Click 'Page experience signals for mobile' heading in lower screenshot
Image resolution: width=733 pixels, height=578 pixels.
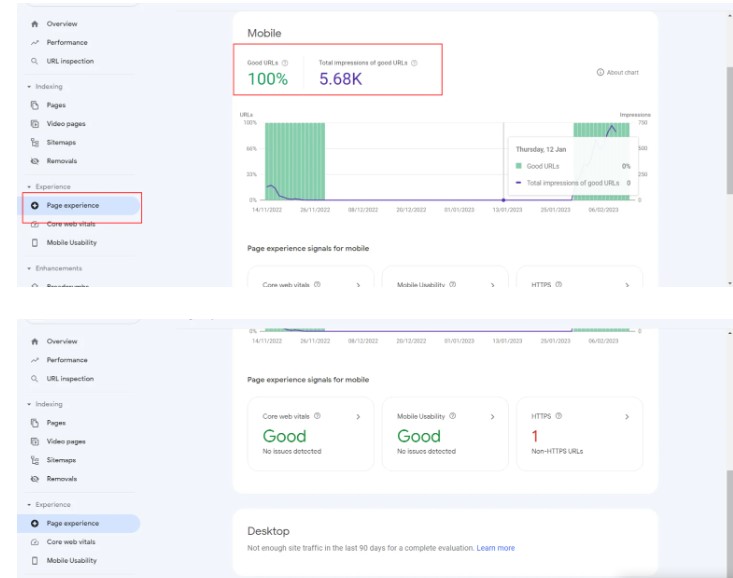[308, 380]
